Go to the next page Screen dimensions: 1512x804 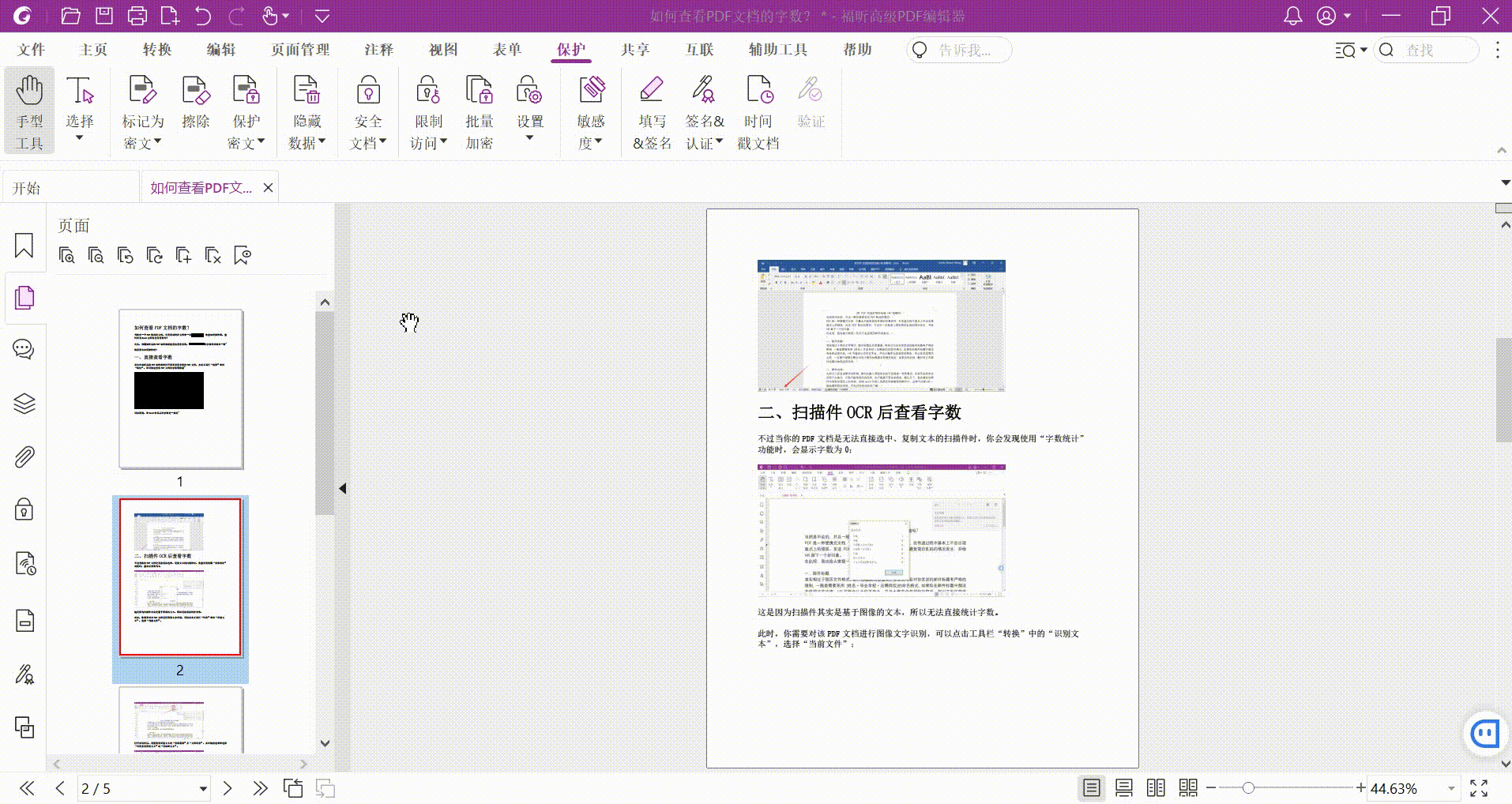pos(228,788)
